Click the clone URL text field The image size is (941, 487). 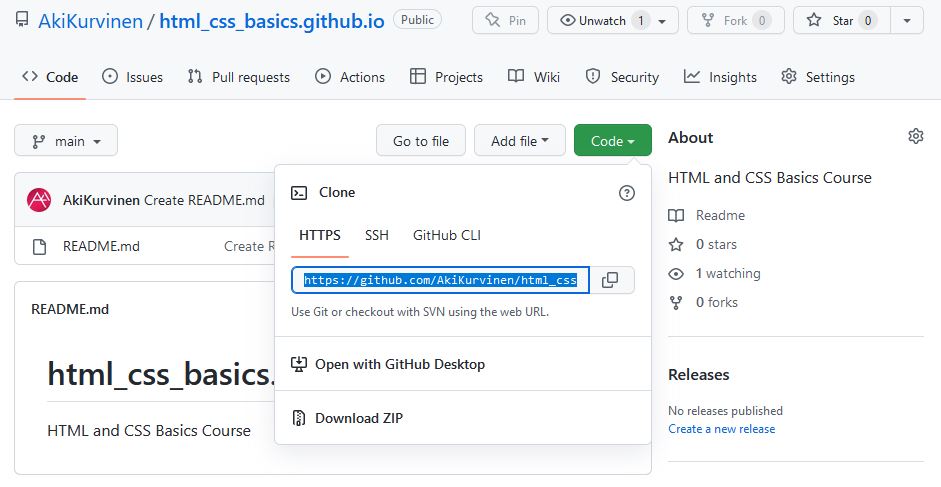tap(440, 280)
